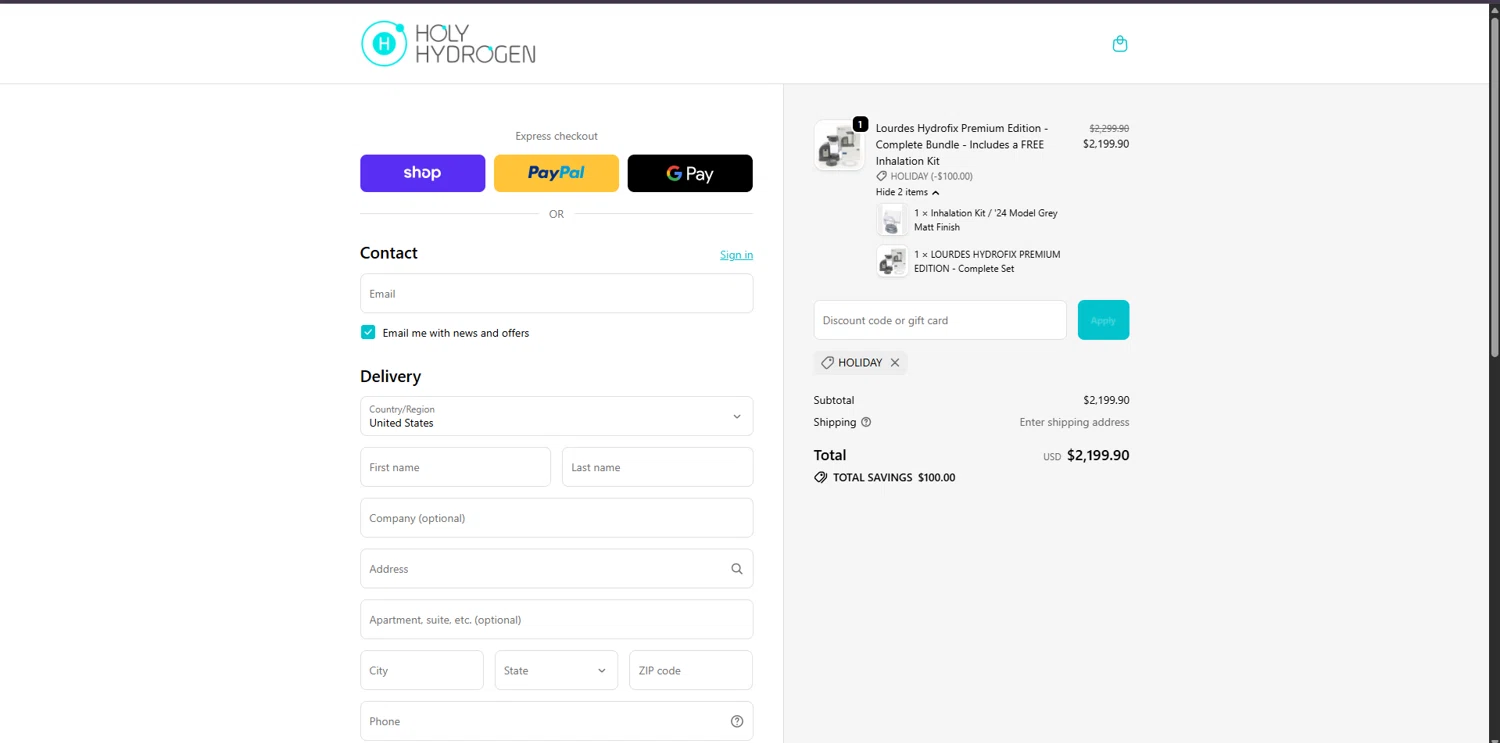Viewport: 1500px width, 743px height.
Task: Focus the Company (optional) field
Action: click(x=556, y=518)
